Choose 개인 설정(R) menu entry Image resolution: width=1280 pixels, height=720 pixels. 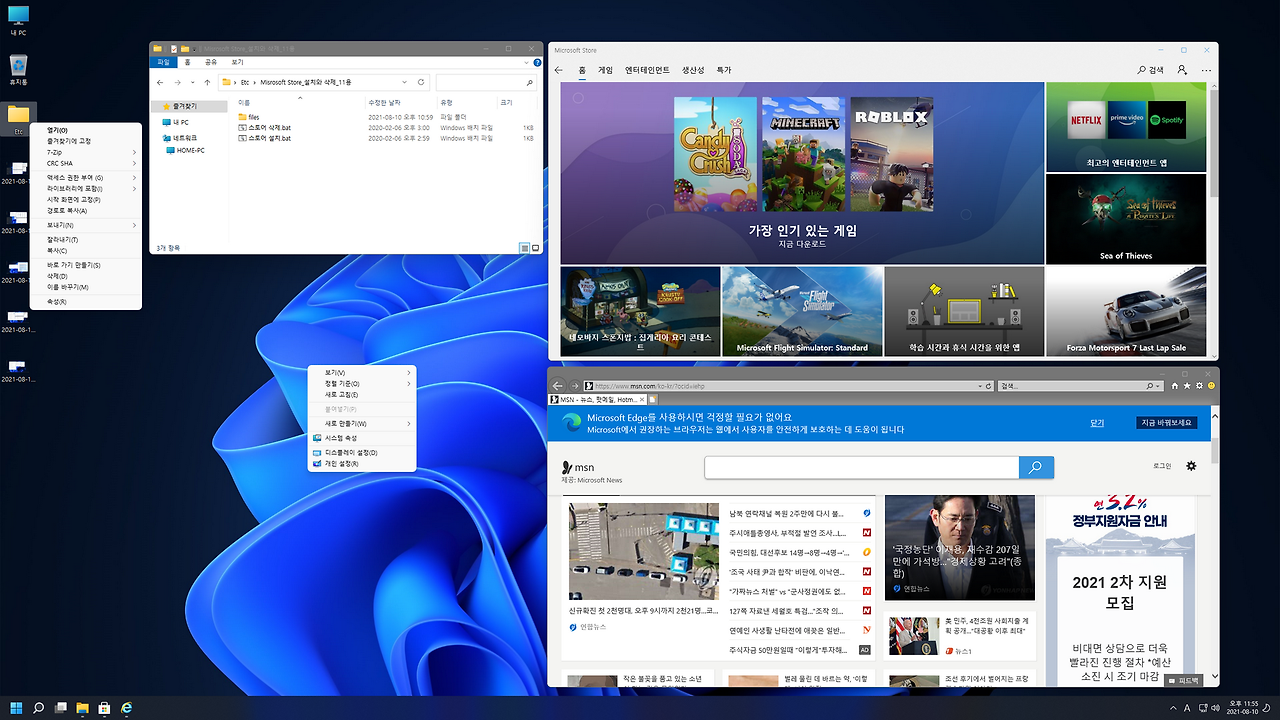tap(362, 464)
